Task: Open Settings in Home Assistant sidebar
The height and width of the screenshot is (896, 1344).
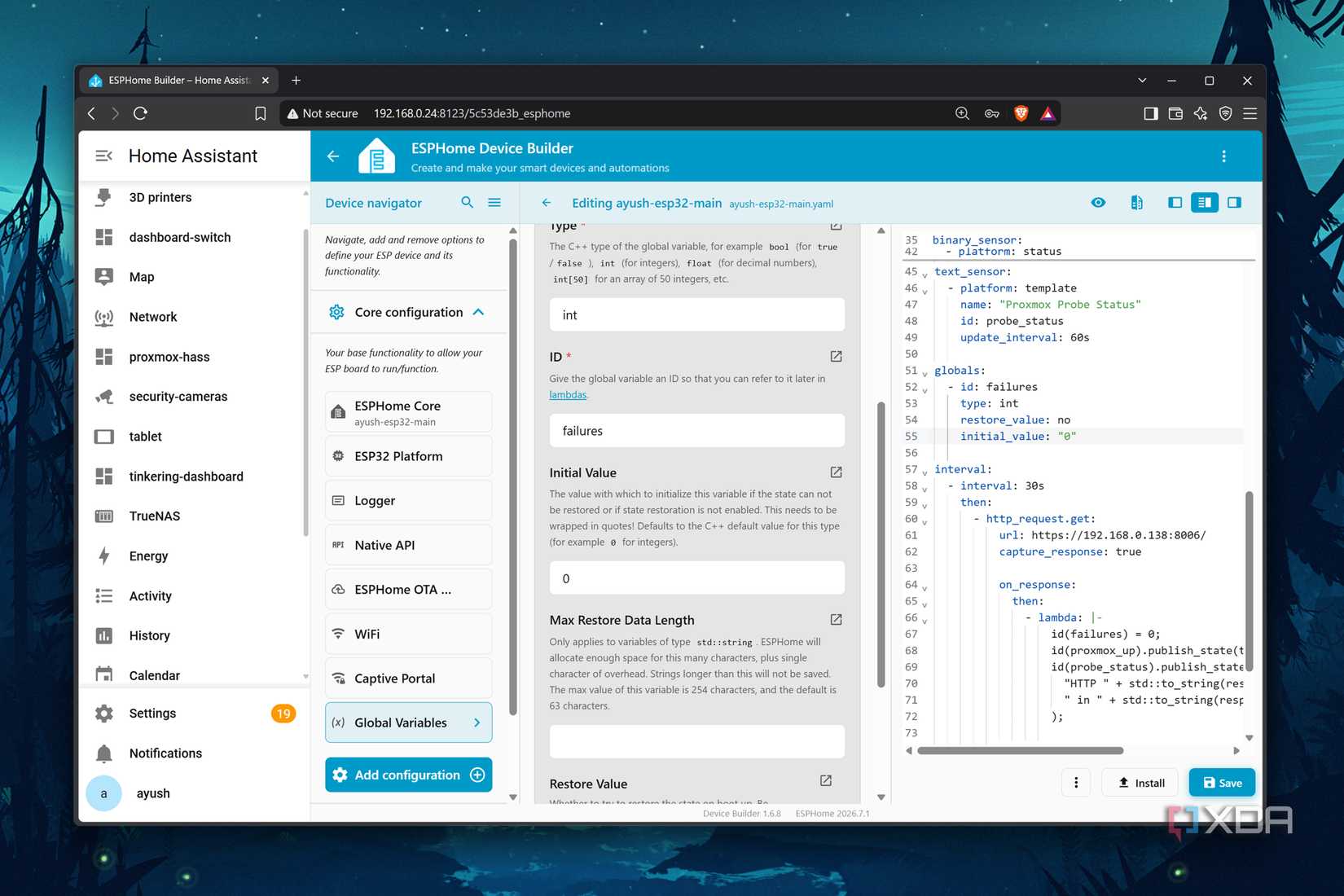Action: click(x=194, y=714)
